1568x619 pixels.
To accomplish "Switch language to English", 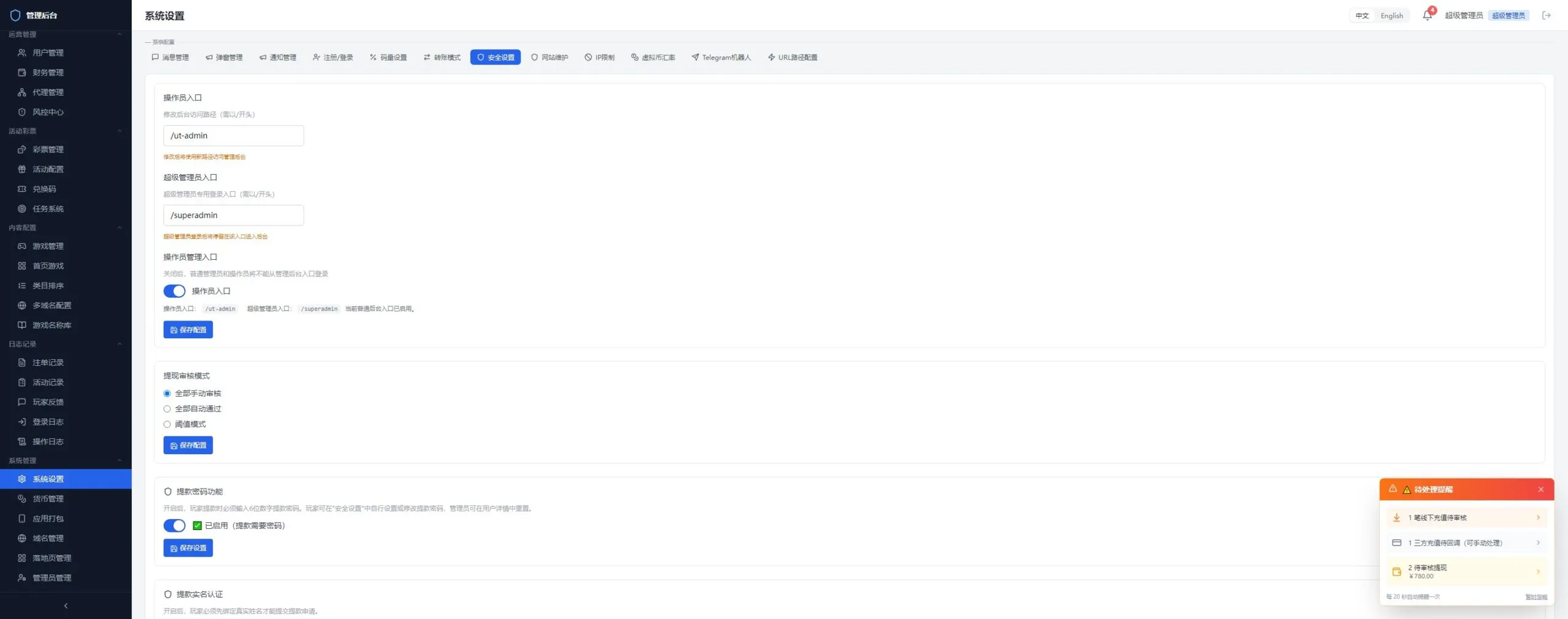I will pyautogui.click(x=1392, y=16).
